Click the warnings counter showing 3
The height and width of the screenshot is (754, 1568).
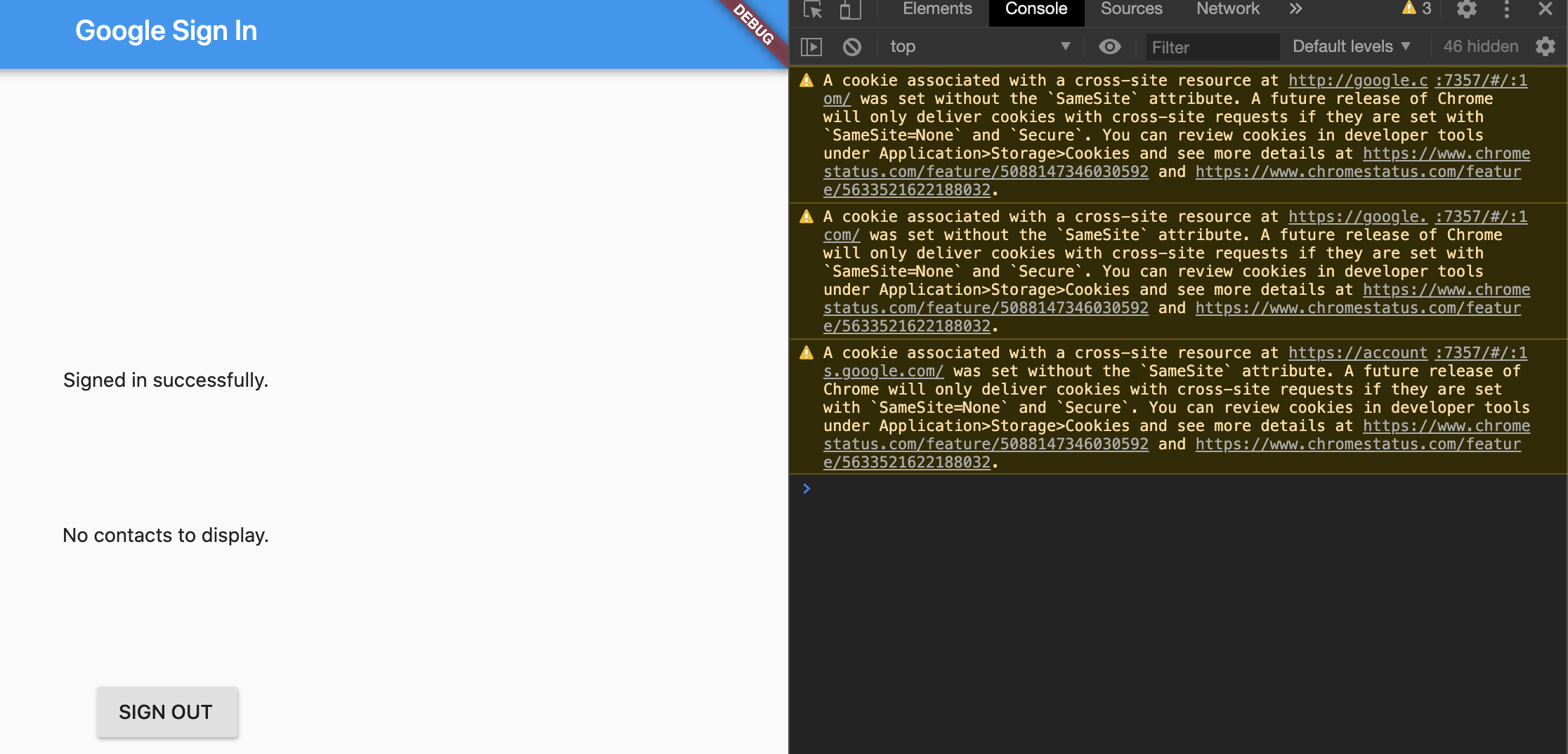click(1415, 9)
